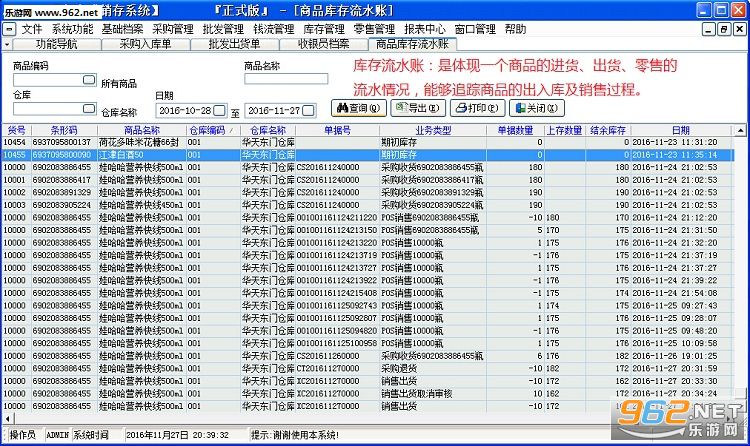Sort by 商品名称 column header

(142, 130)
